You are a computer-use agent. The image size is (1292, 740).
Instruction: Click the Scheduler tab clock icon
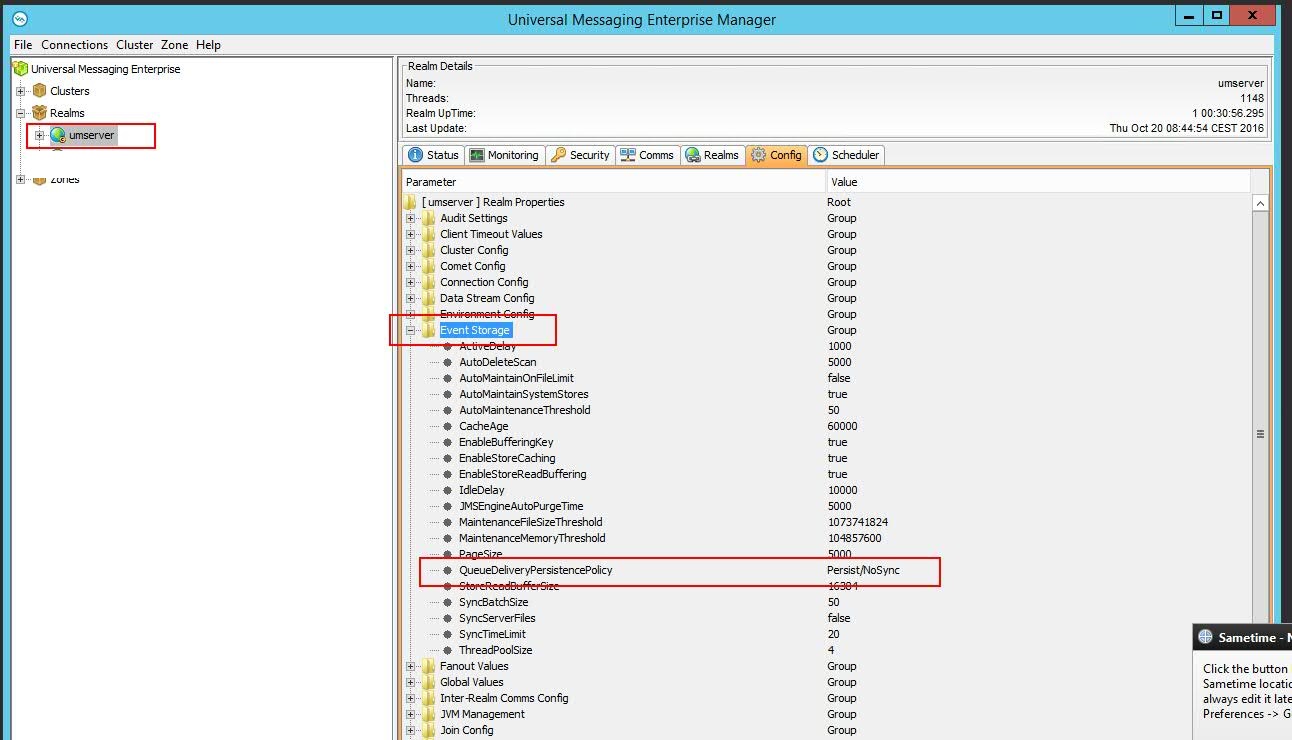point(820,155)
